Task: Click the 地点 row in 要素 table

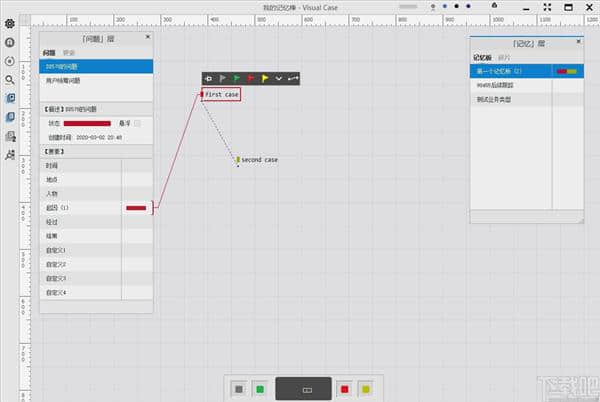Action: tap(96, 180)
